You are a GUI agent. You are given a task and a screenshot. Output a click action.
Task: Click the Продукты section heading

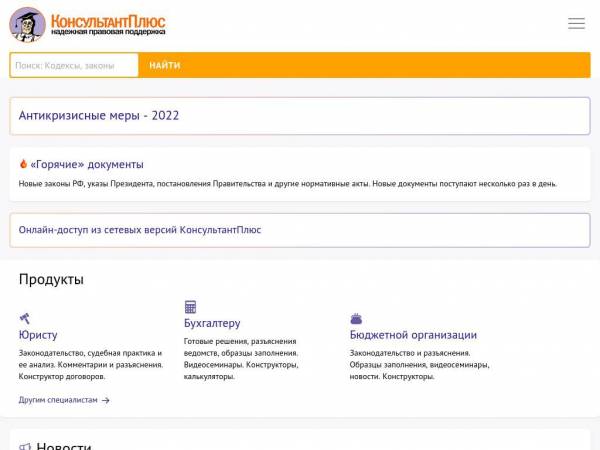tap(51, 279)
